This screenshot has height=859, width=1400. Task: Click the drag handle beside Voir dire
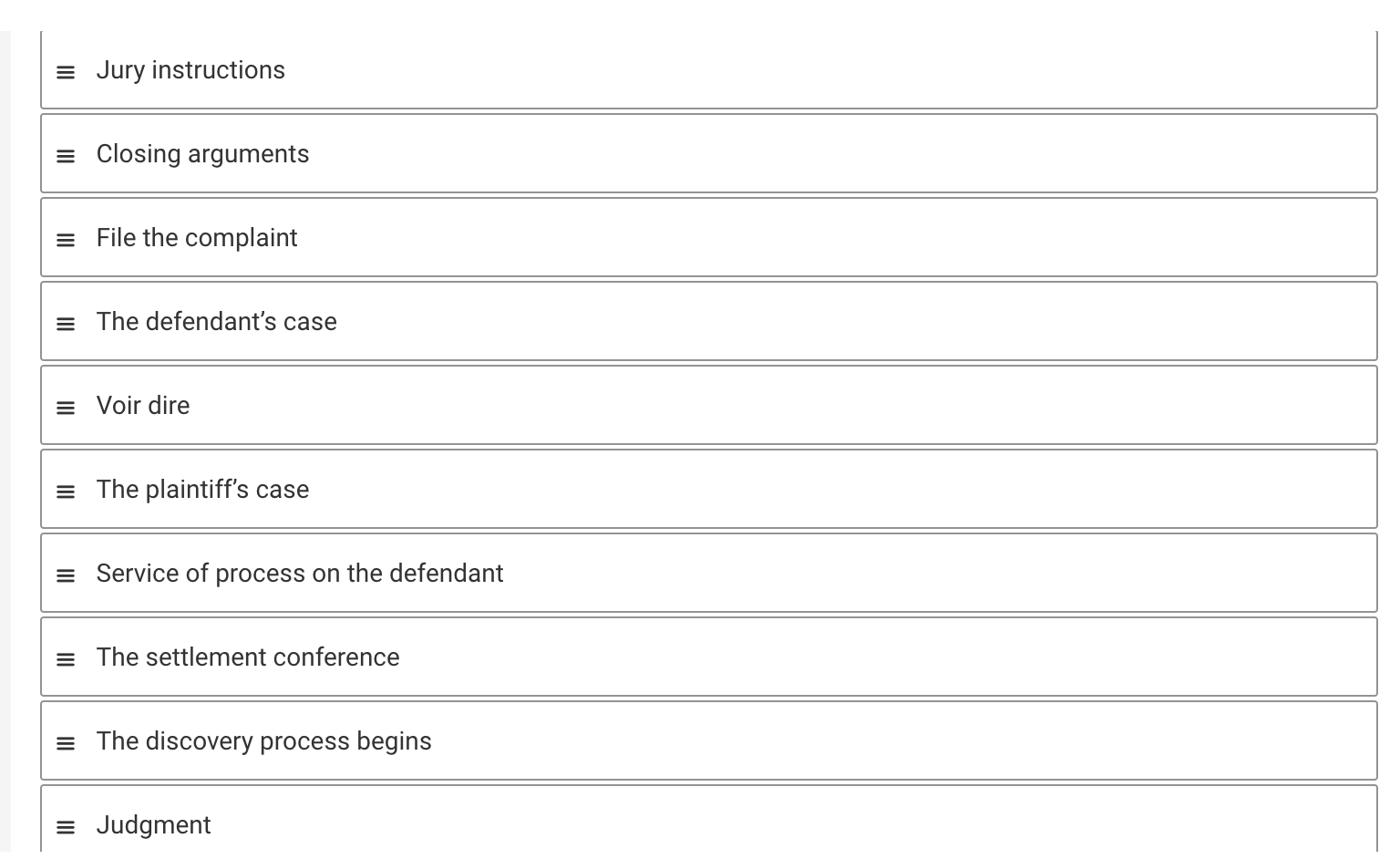pyautogui.click(x=66, y=407)
